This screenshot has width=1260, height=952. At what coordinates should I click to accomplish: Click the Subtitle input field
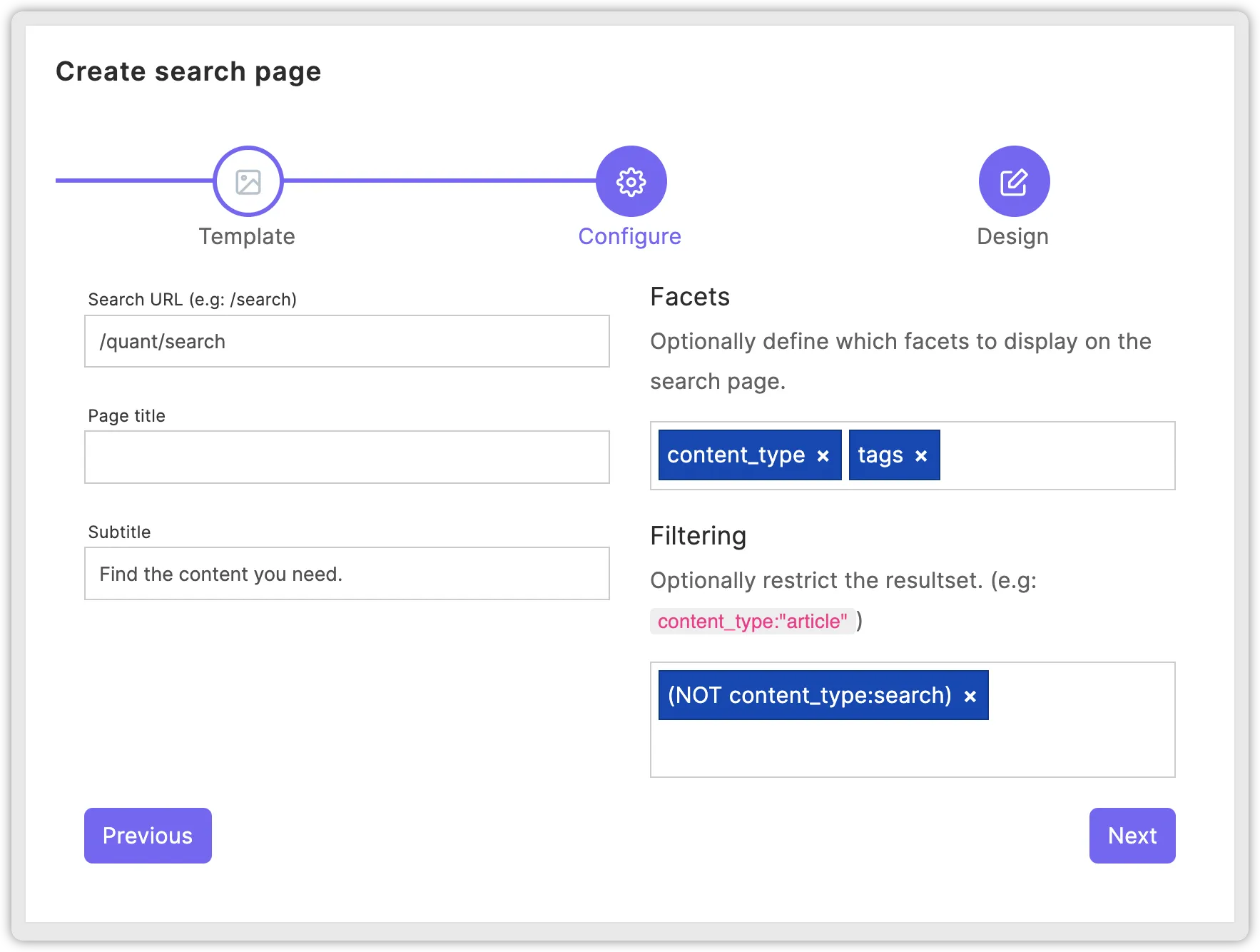click(347, 573)
